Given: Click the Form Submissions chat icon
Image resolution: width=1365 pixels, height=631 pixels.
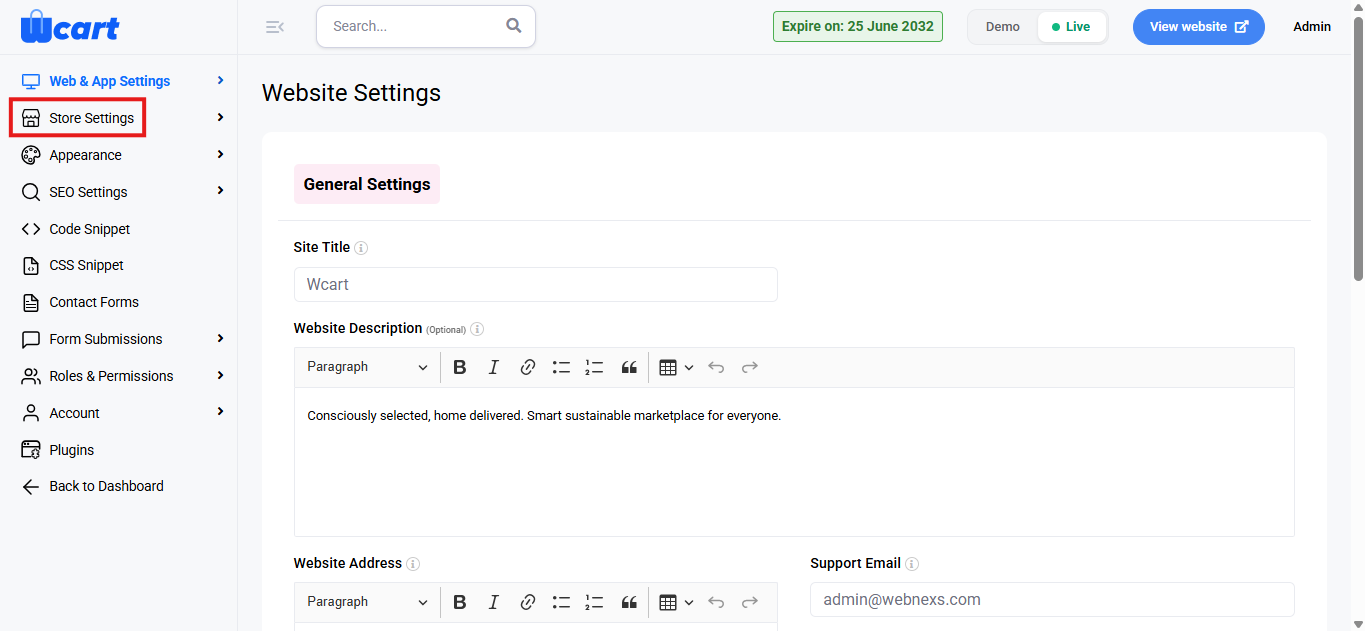Looking at the screenshot, I should point(31,339).
